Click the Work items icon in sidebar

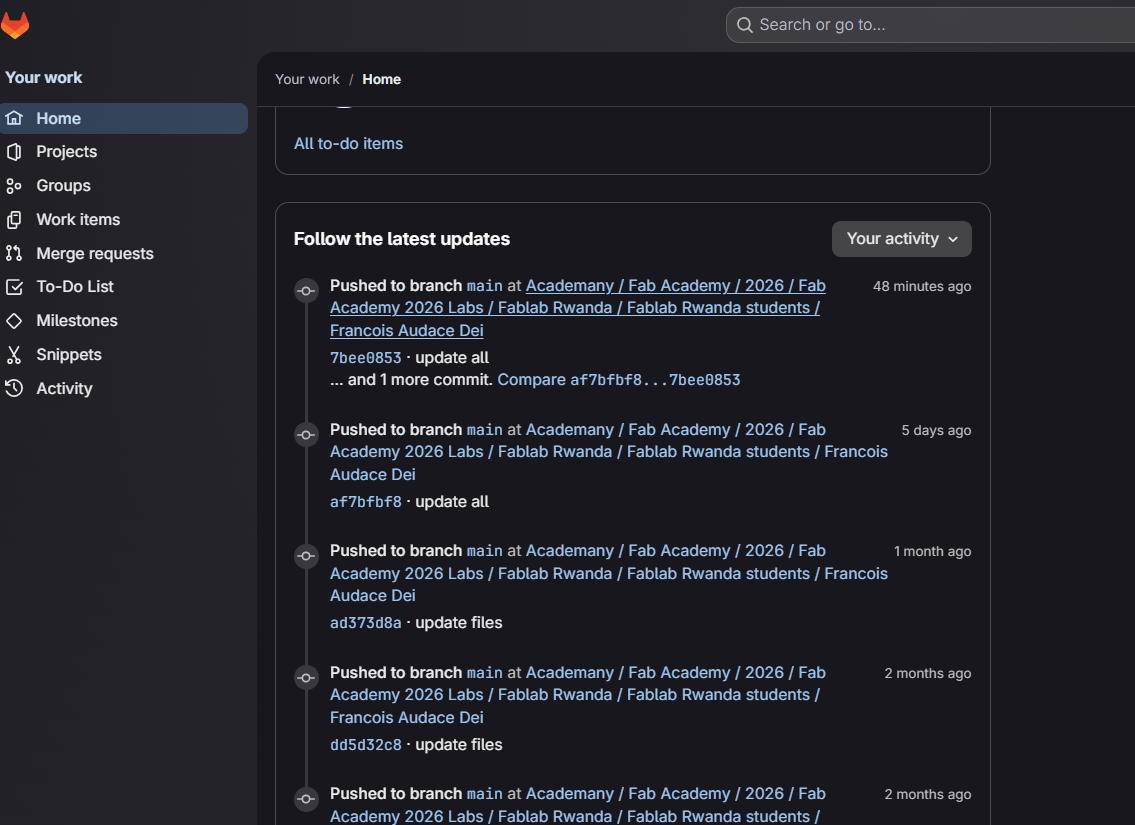[x=14, y=220]
